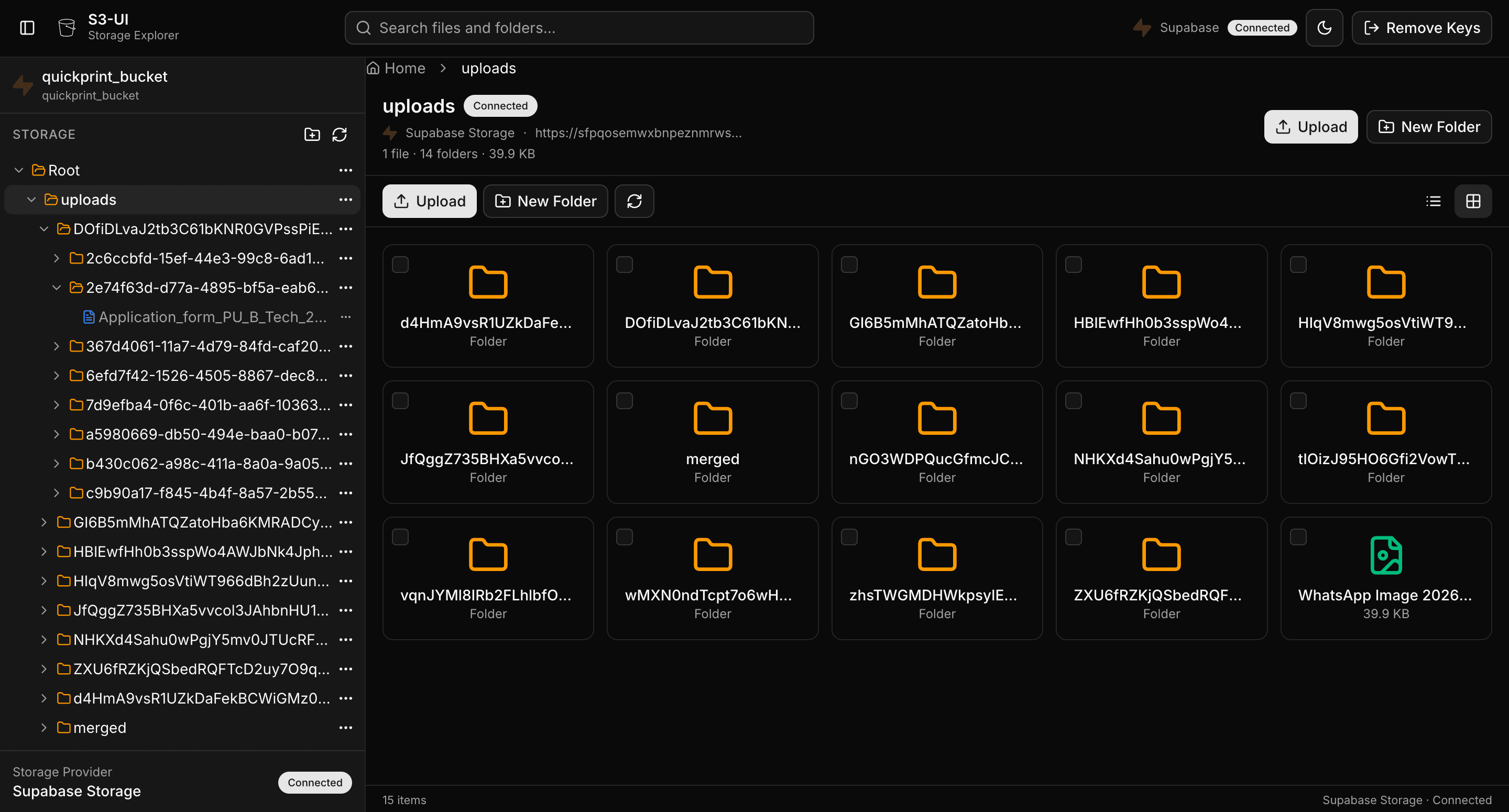Open more options for merged tree row

(346, 727)
